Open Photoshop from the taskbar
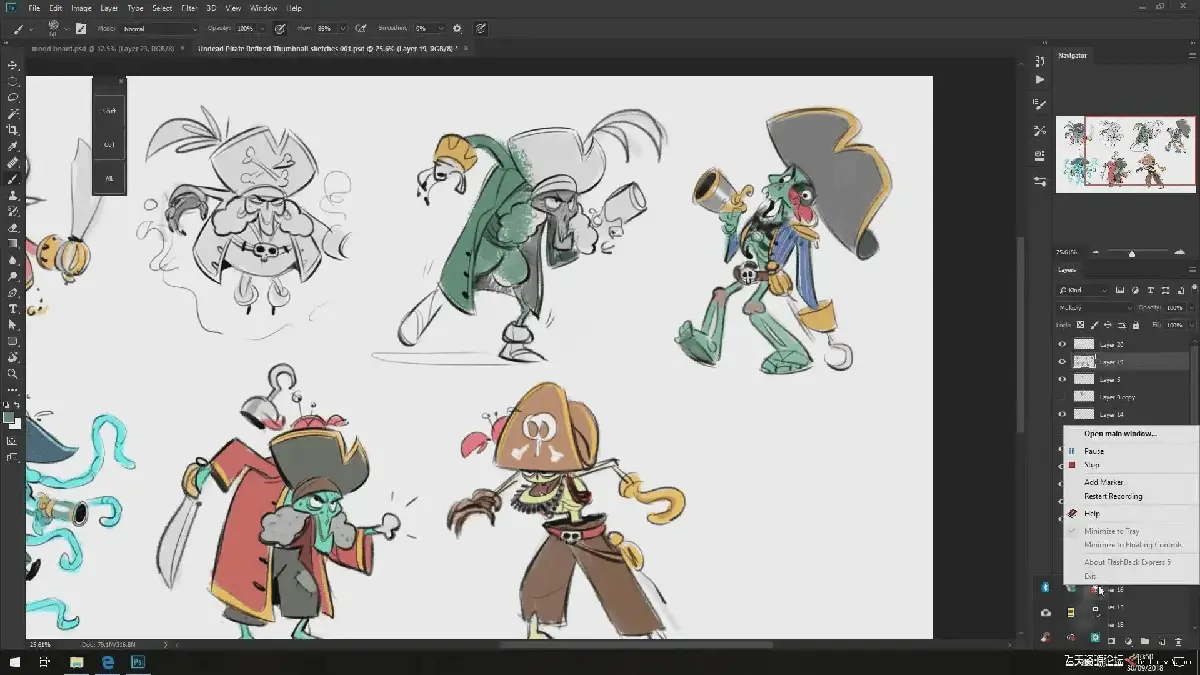1200x675 pixels. coord(139,662)
